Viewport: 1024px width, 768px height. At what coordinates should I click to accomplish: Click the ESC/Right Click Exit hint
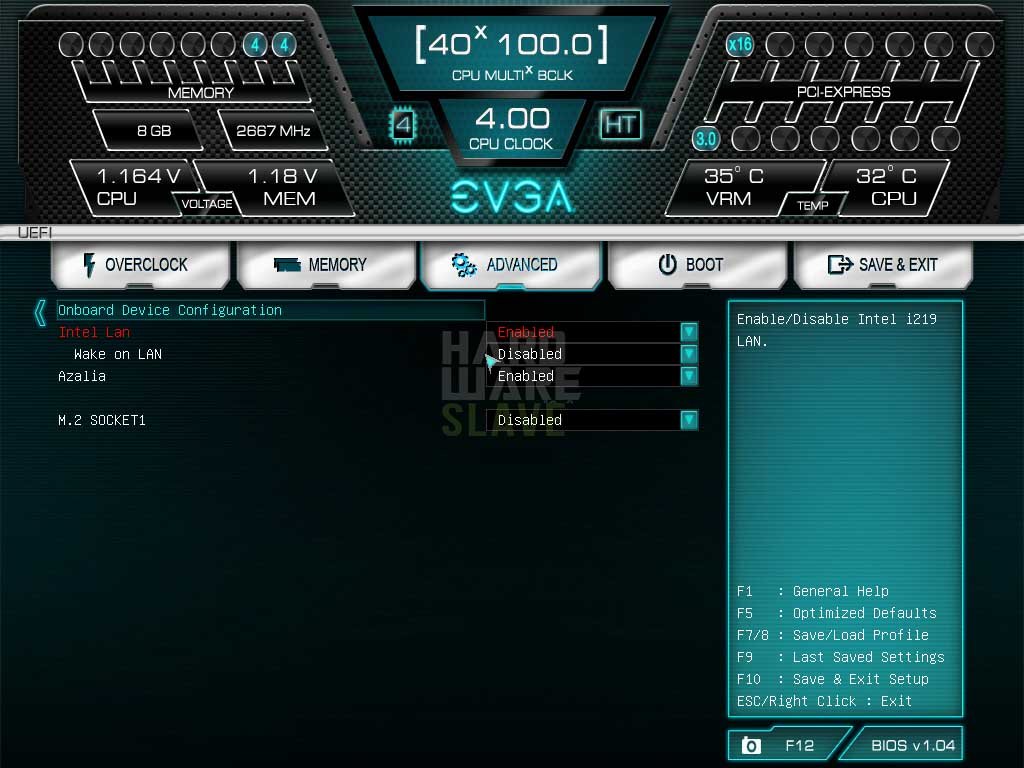tap(824, 701)
